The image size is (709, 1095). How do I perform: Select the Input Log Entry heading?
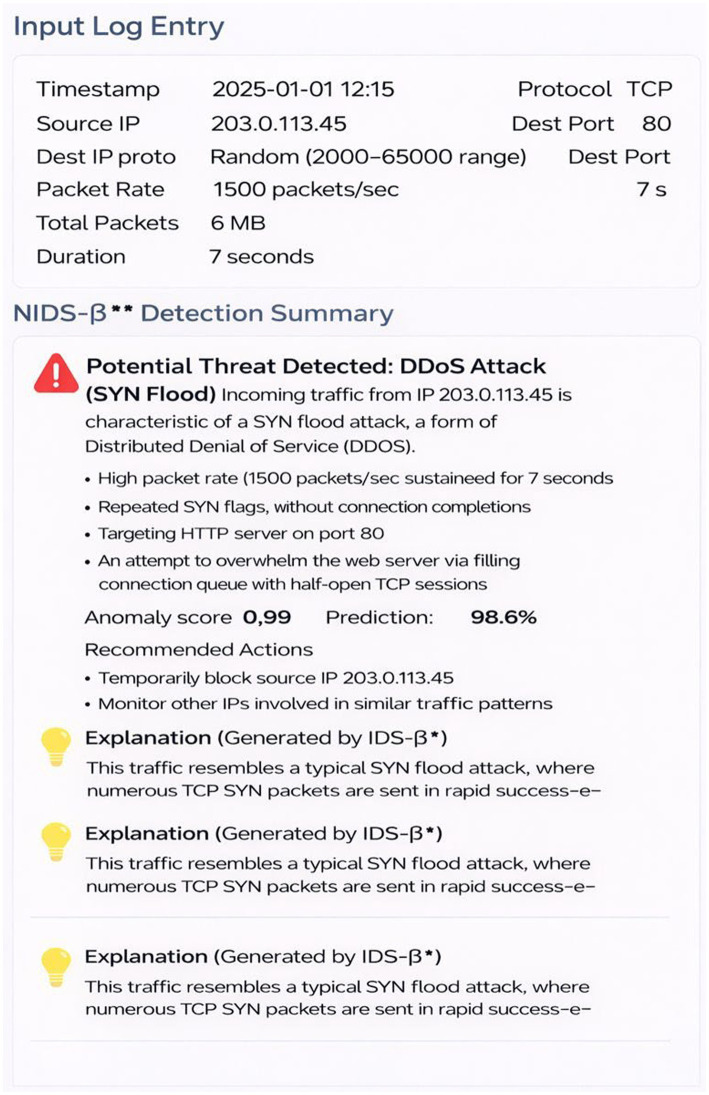click(119, 27)
